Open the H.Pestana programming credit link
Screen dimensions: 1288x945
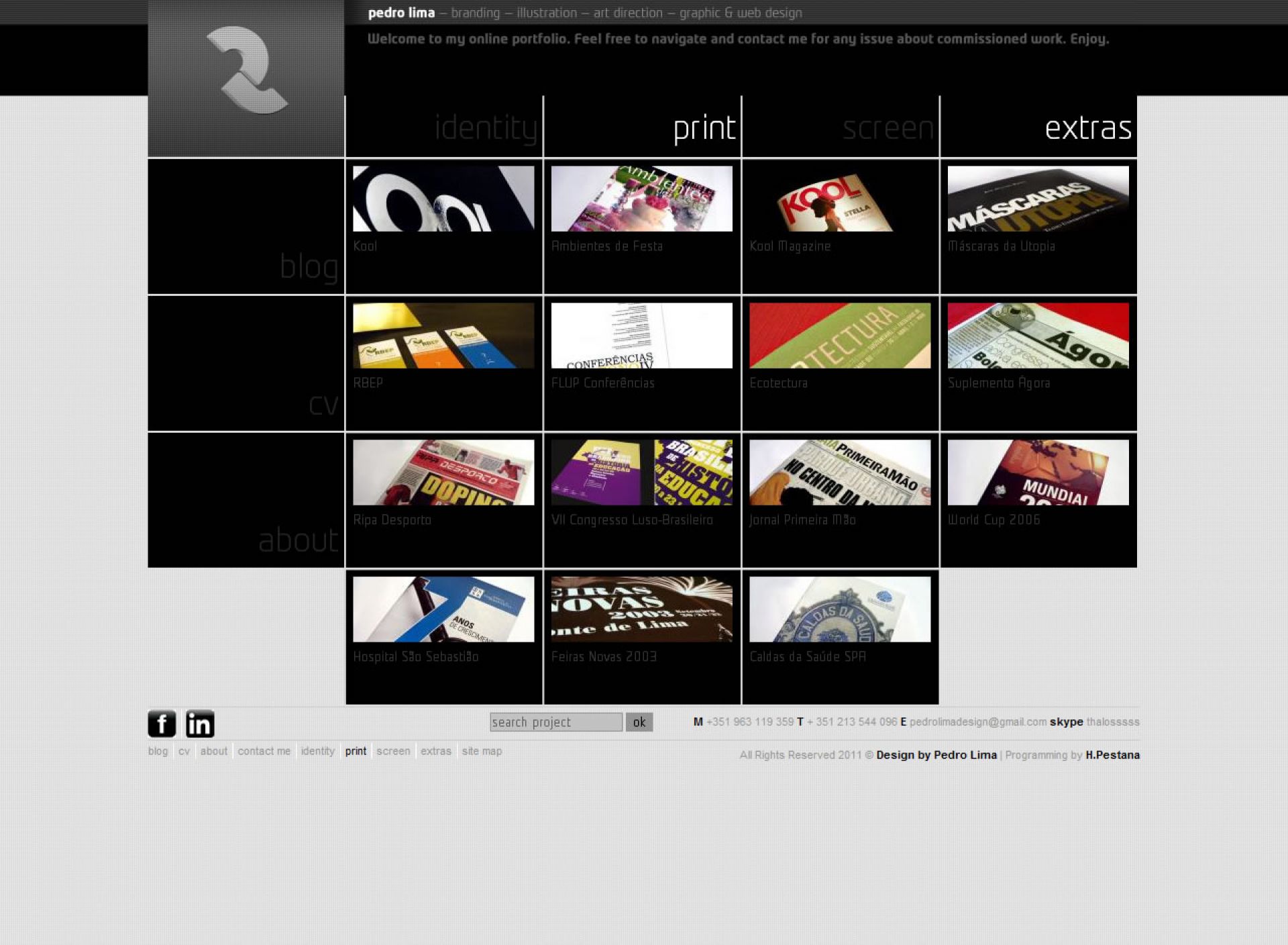pos(1112,755)
